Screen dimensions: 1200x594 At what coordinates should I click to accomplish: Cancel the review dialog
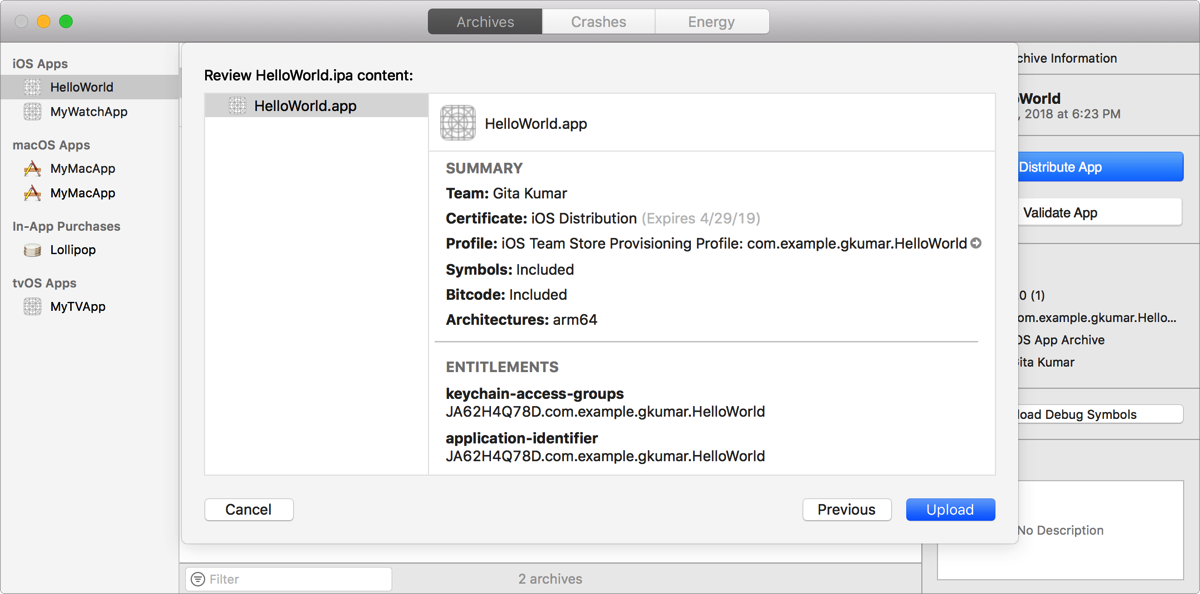pyautogui.click(x=248, y=510)
